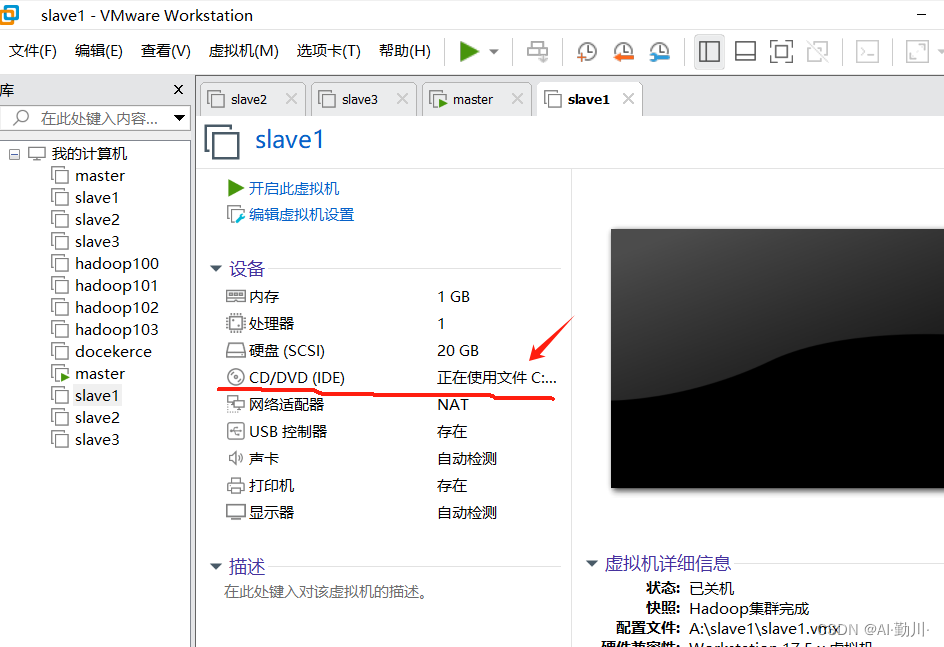
Task: Click the USB 控制器 device row
Action: pos(391,432)
